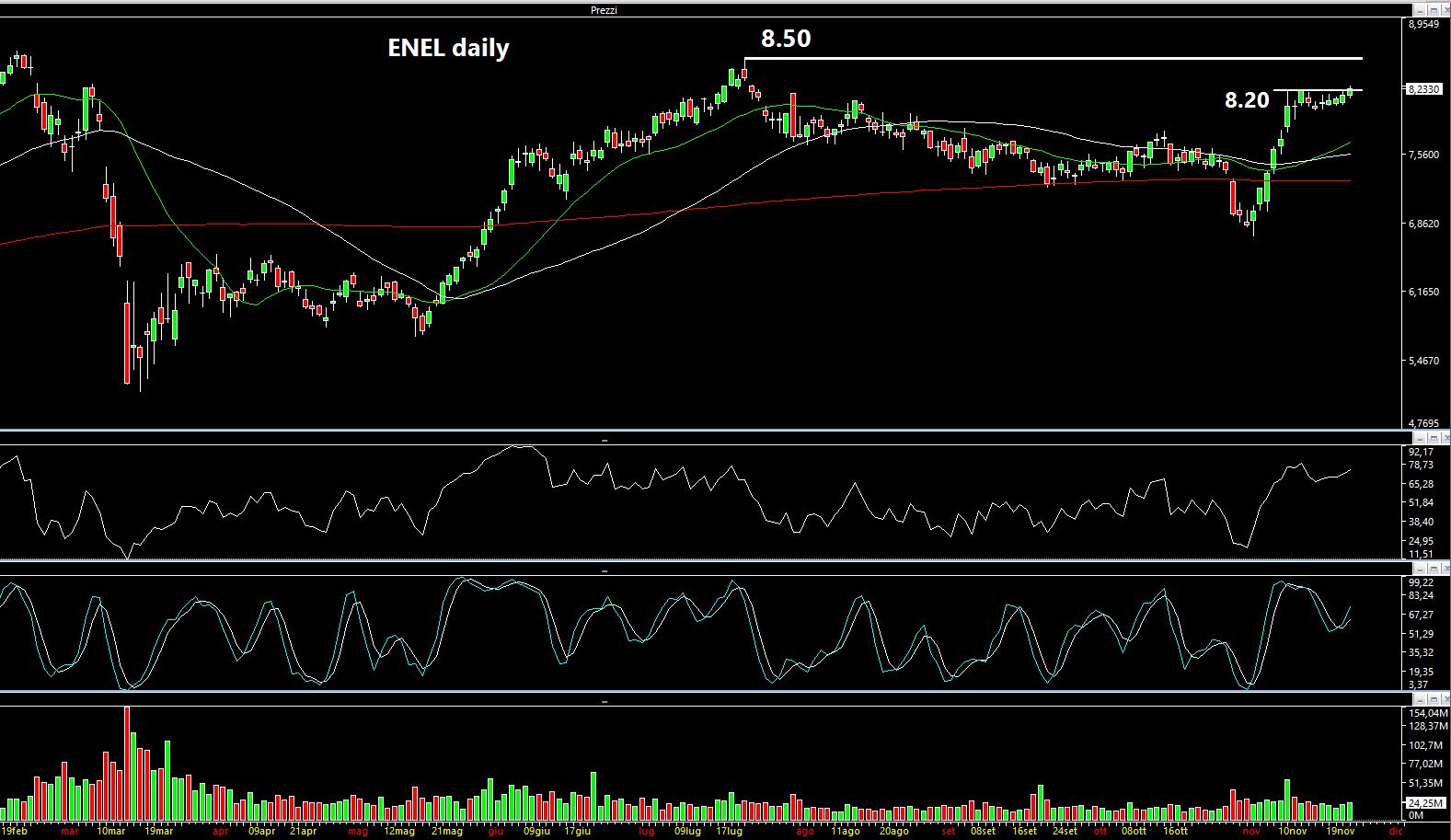Image resolution: width=1451 pixels, height=840 pixels.
Task: Click the 83,24 stochastic scale value
Action: 1421,596
